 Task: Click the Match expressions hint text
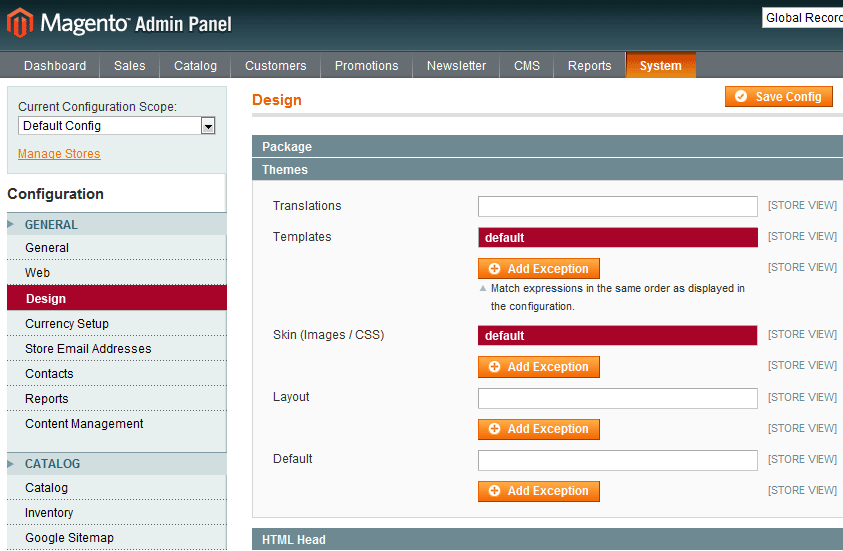tap(618, 297)
